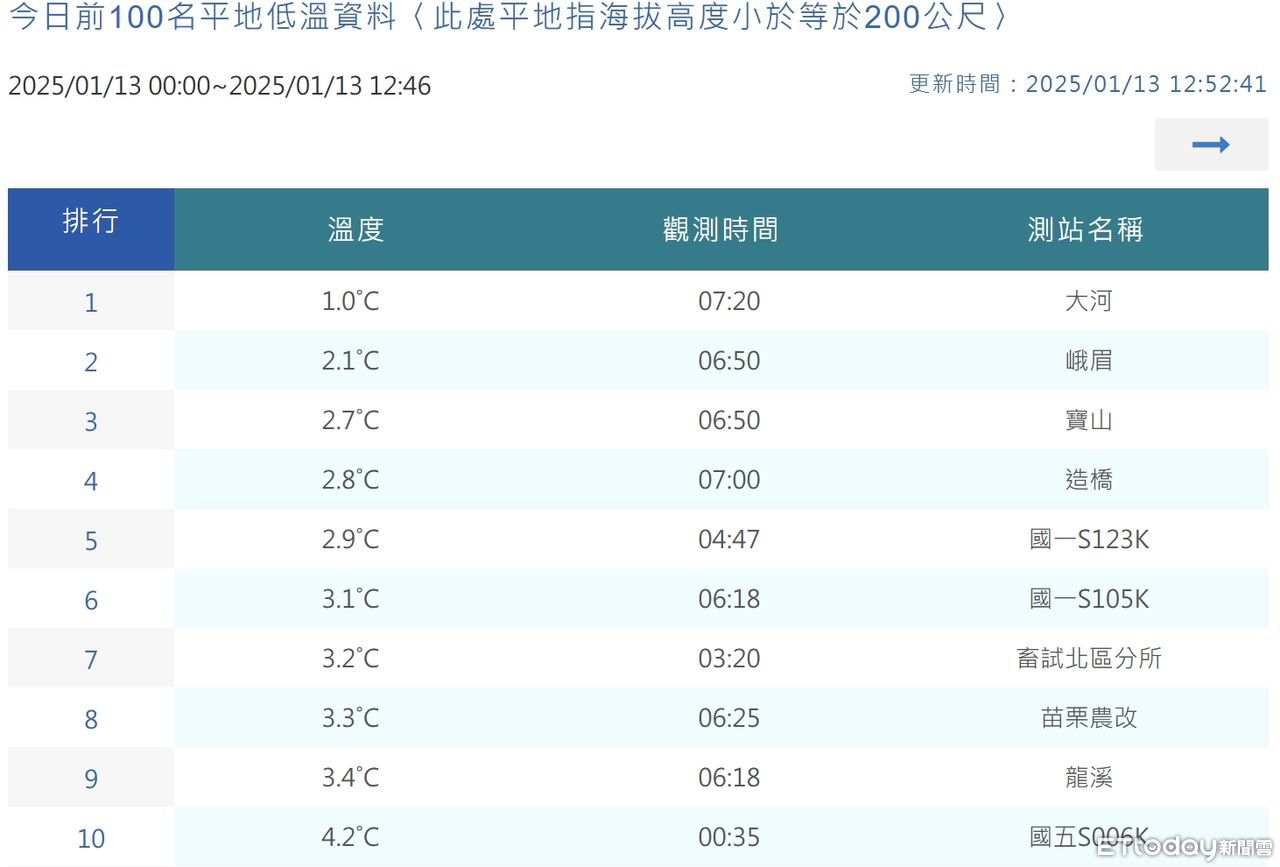Click the 排行 column header
This screenshot has width=1280, height=867.
tap(91, 222)
